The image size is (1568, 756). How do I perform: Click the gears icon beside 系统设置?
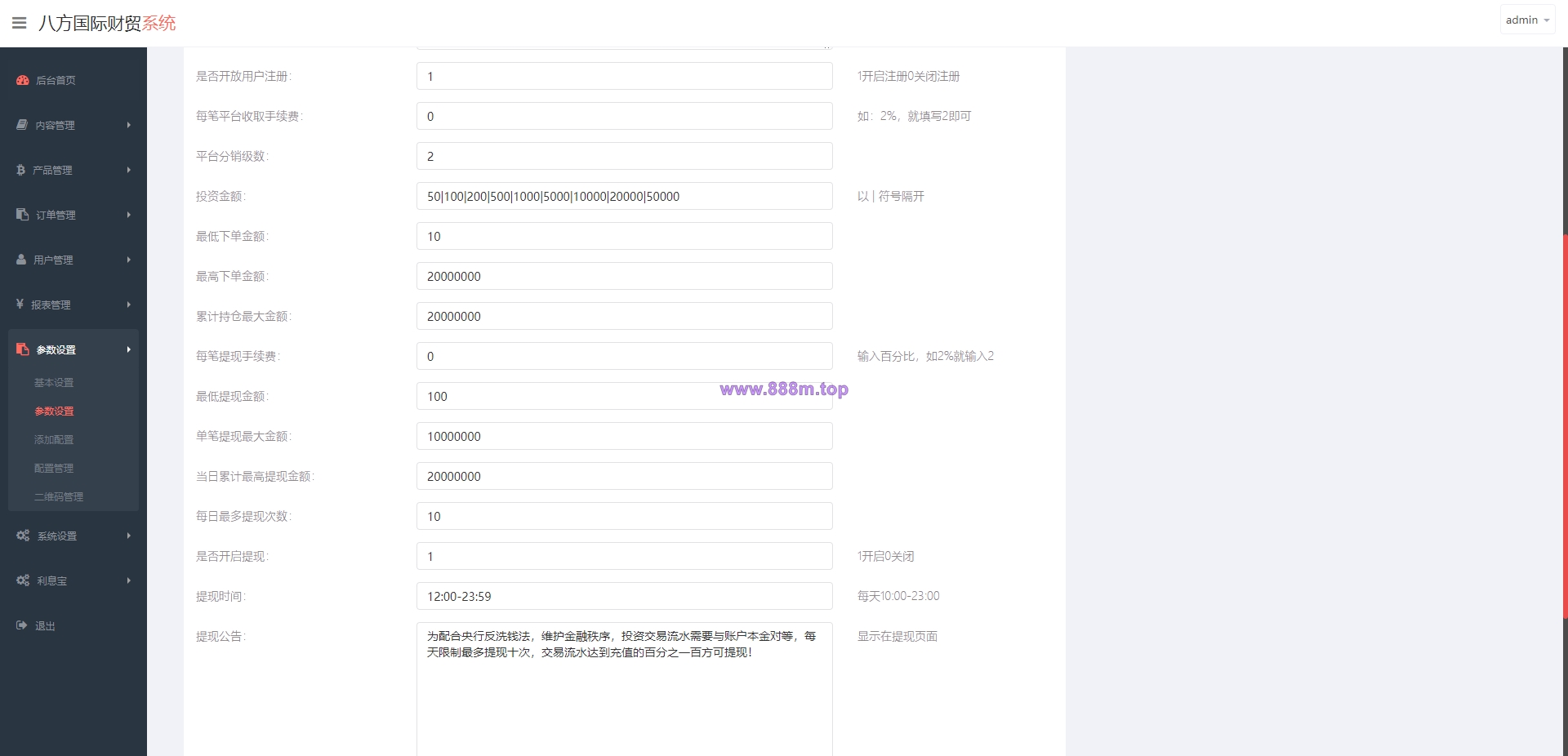tap(23, 536)
